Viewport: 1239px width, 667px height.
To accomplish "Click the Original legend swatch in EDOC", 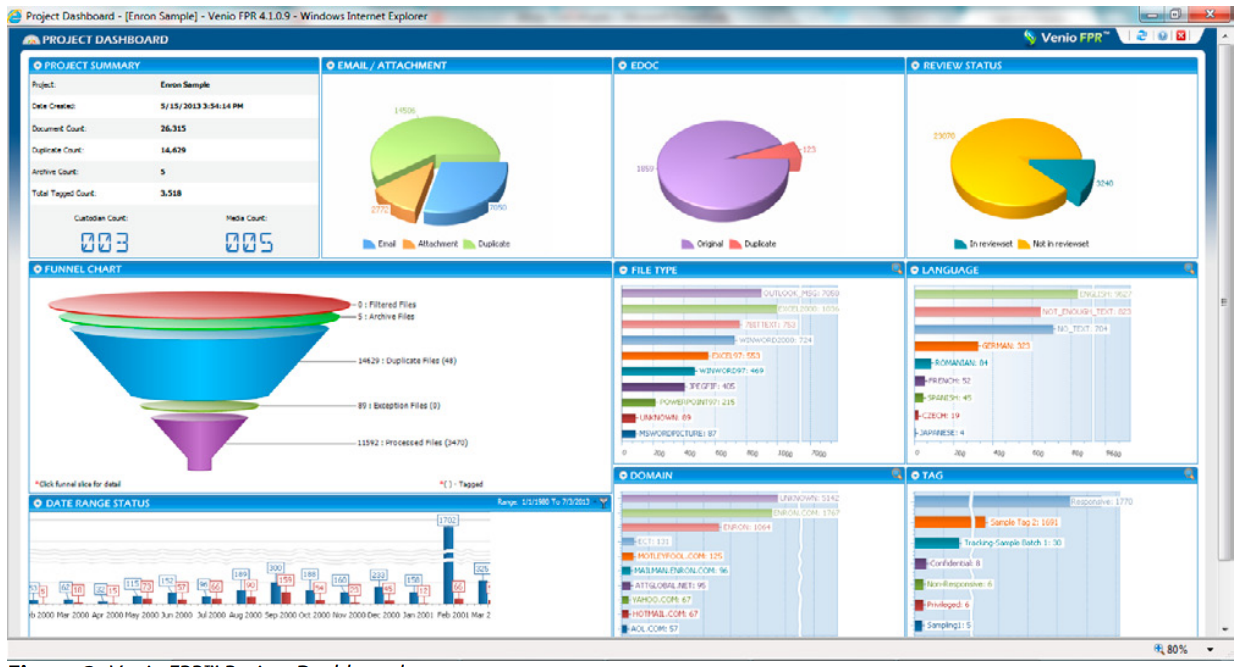I will (x=688, y=244).
